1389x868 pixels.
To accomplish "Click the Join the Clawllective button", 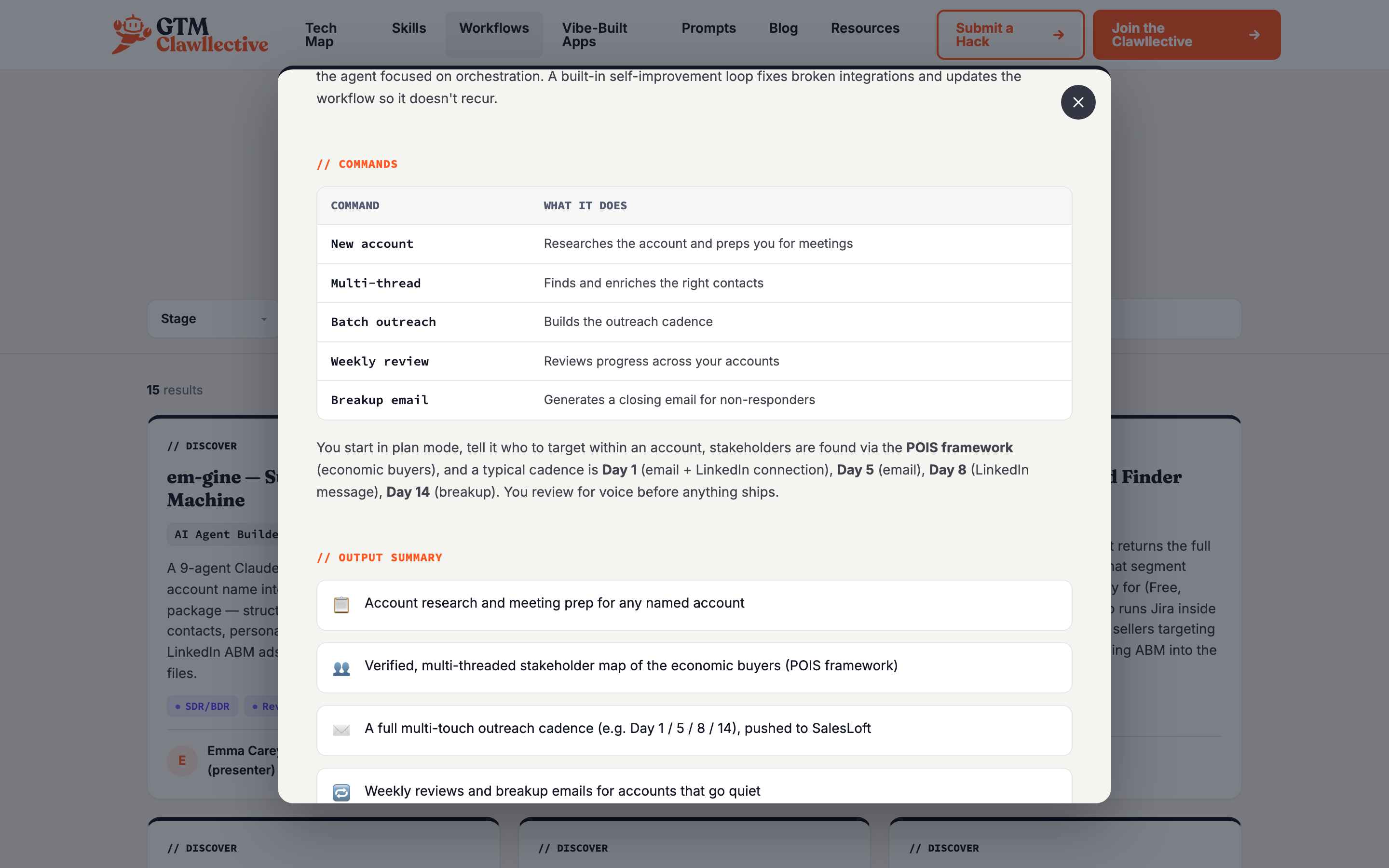I will [1186, 35].
